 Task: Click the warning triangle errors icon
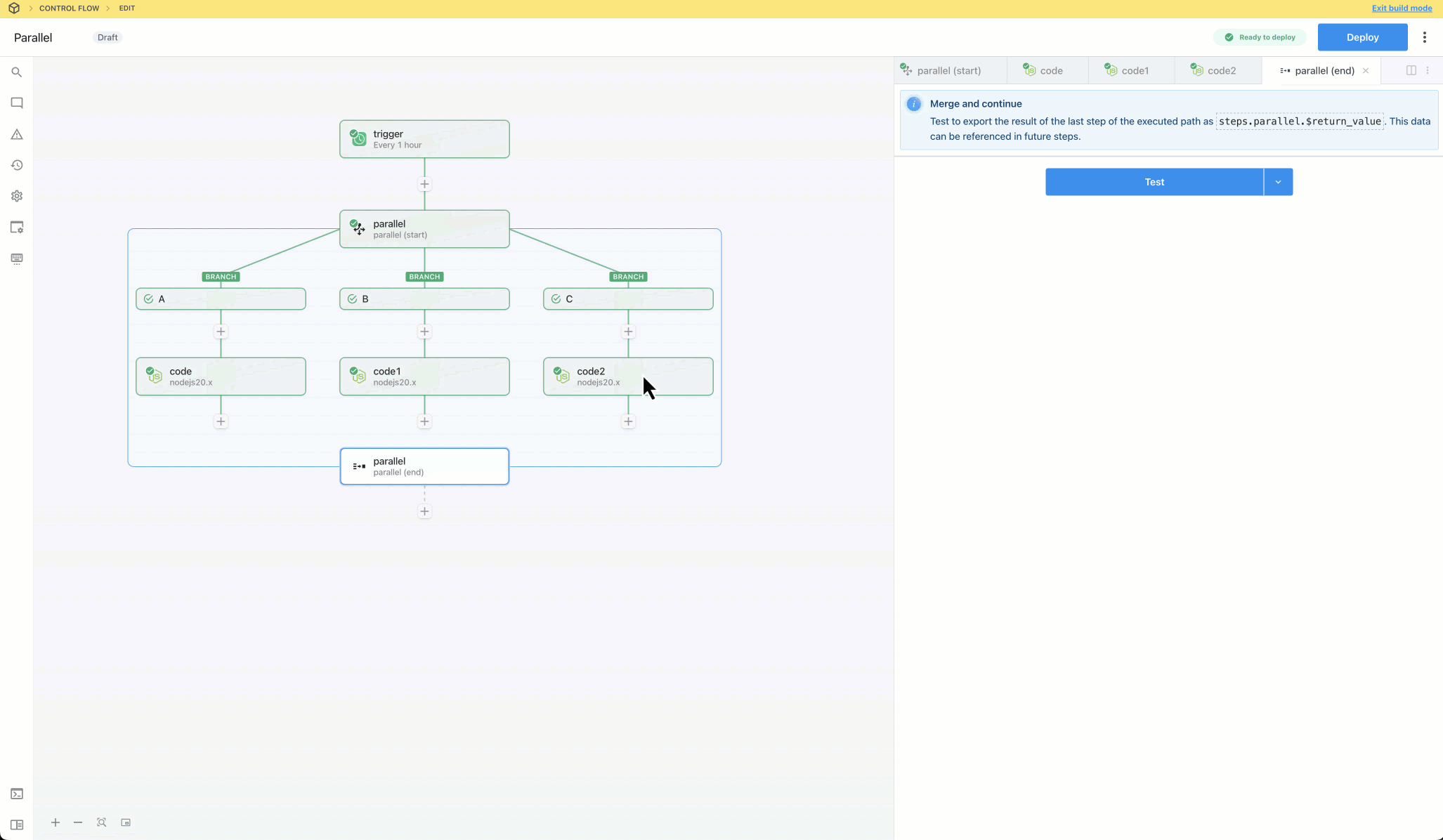[17, 134]
